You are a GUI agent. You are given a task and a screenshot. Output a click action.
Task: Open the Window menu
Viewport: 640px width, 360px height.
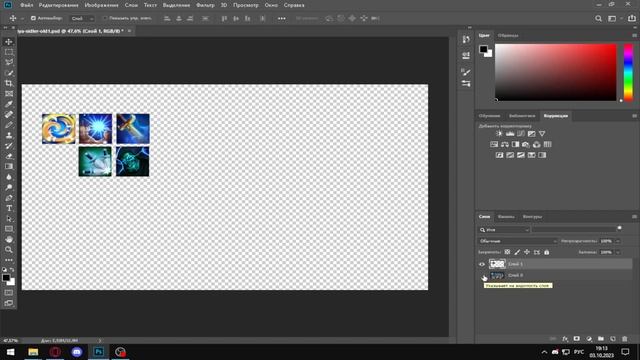[271, 5]
